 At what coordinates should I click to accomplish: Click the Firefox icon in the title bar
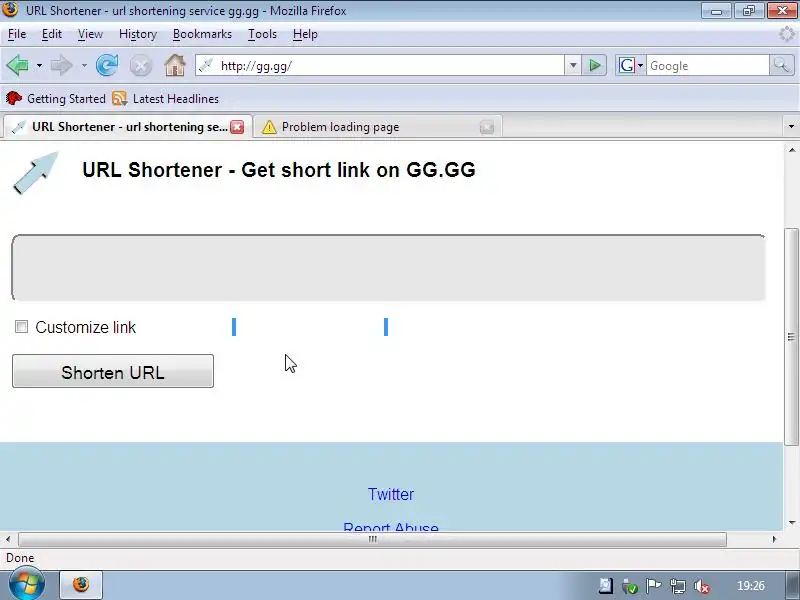click(x=11, y=10)
